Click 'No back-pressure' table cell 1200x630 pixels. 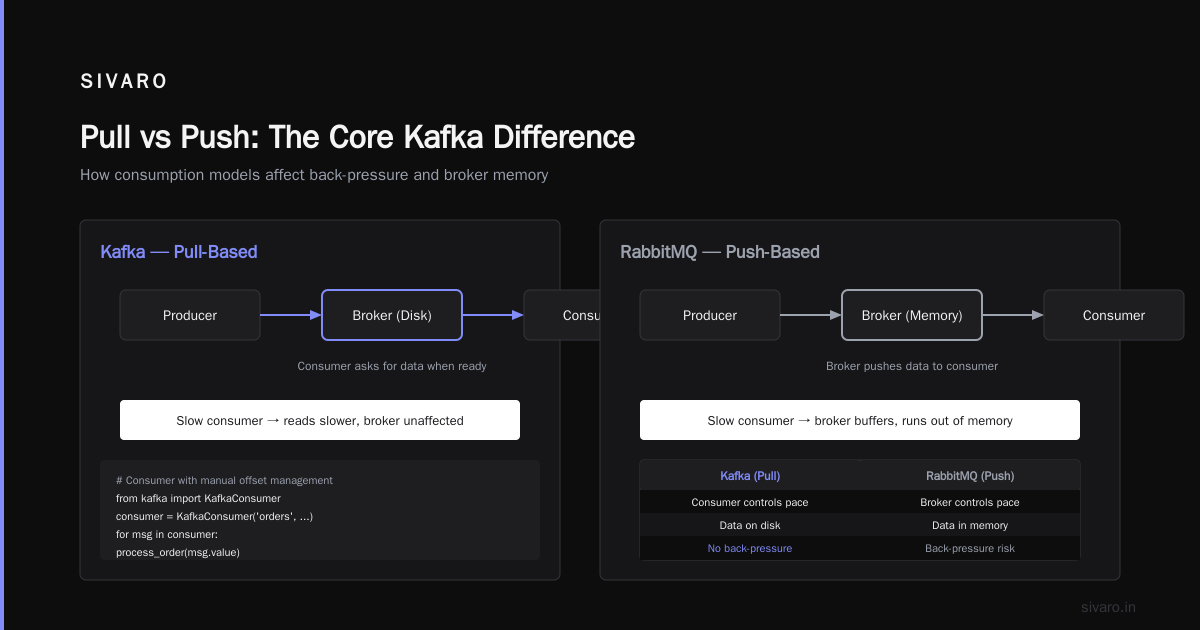pos(750,548)
